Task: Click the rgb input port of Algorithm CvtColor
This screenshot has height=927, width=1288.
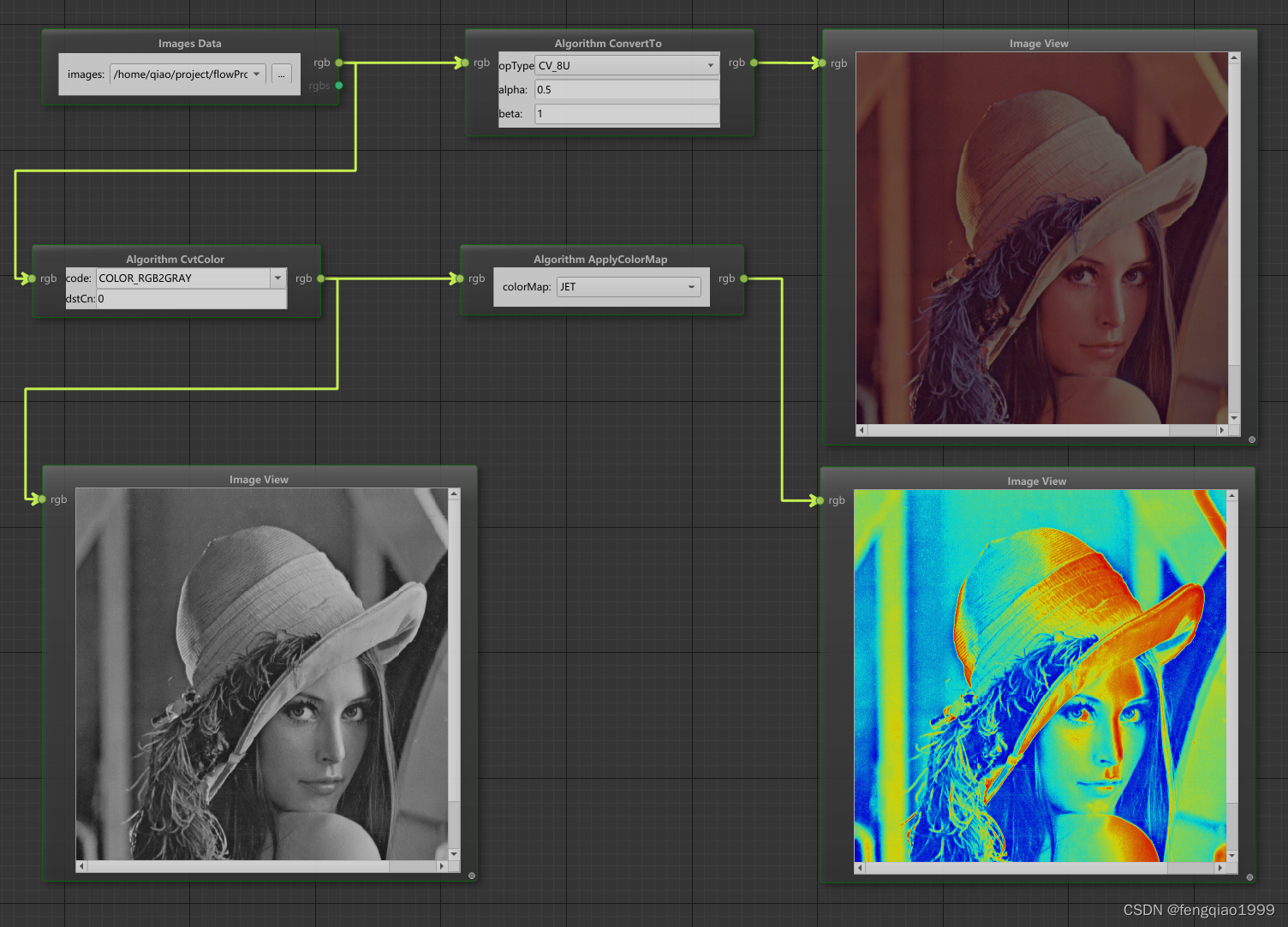Action: [x=32, y=278]
